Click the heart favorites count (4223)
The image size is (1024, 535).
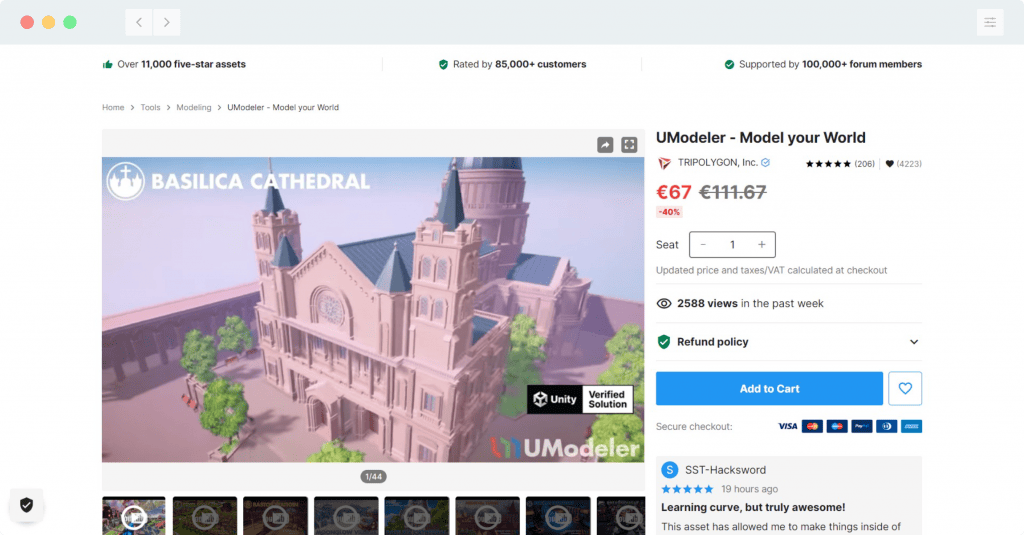point(903,164)
